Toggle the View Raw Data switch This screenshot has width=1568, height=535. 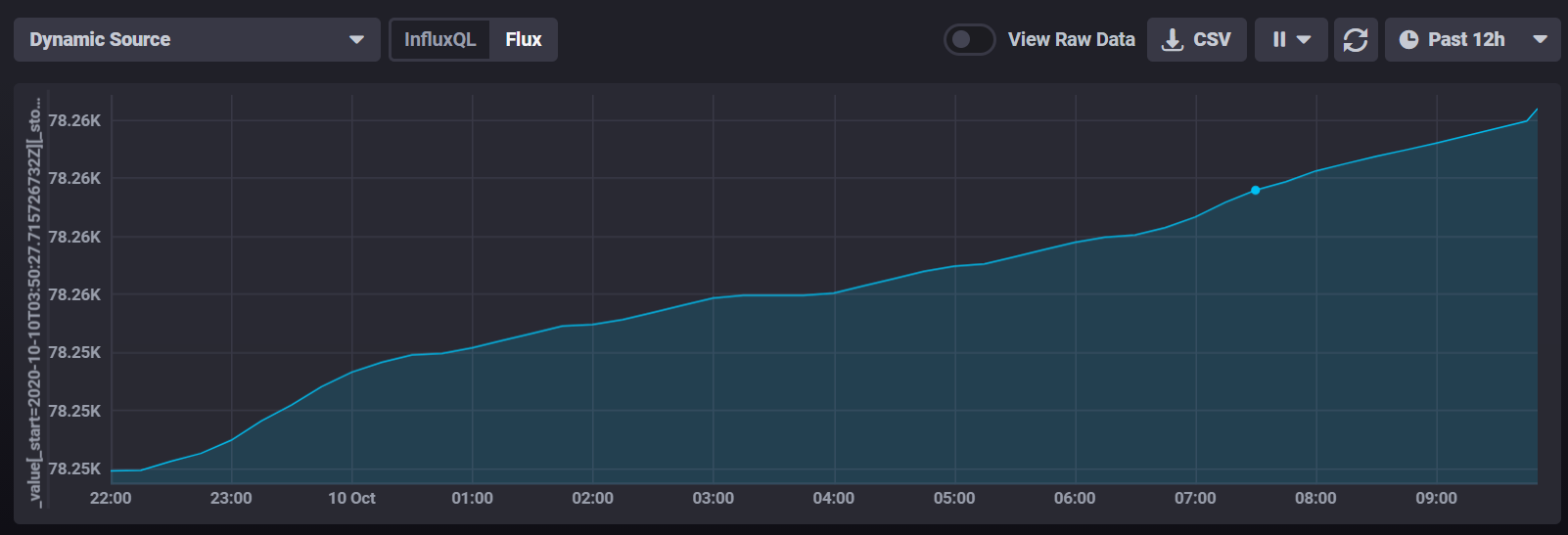pos(969,40)
